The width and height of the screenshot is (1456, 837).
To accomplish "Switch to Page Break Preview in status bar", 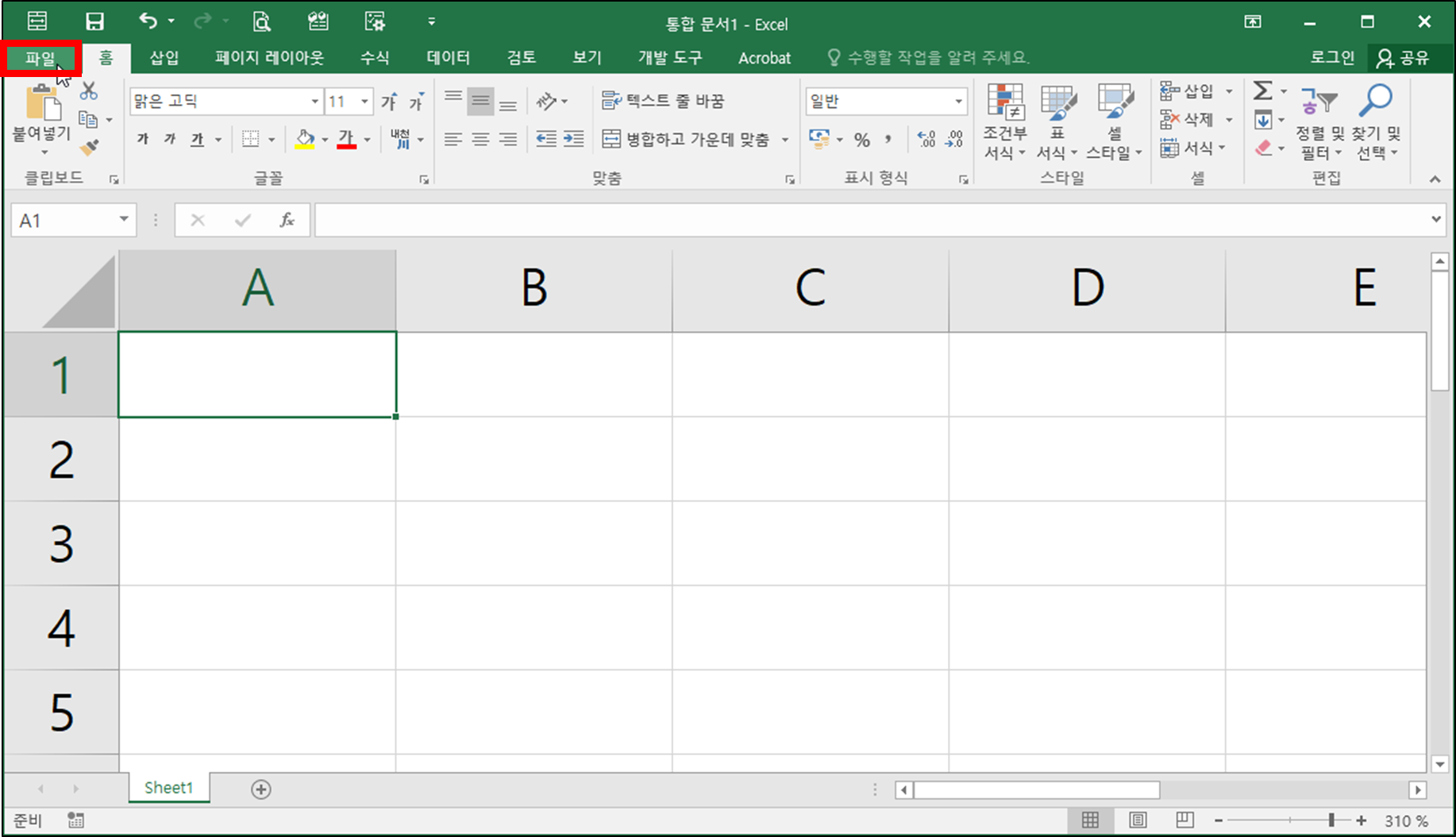I will (x=1184, y=820).
